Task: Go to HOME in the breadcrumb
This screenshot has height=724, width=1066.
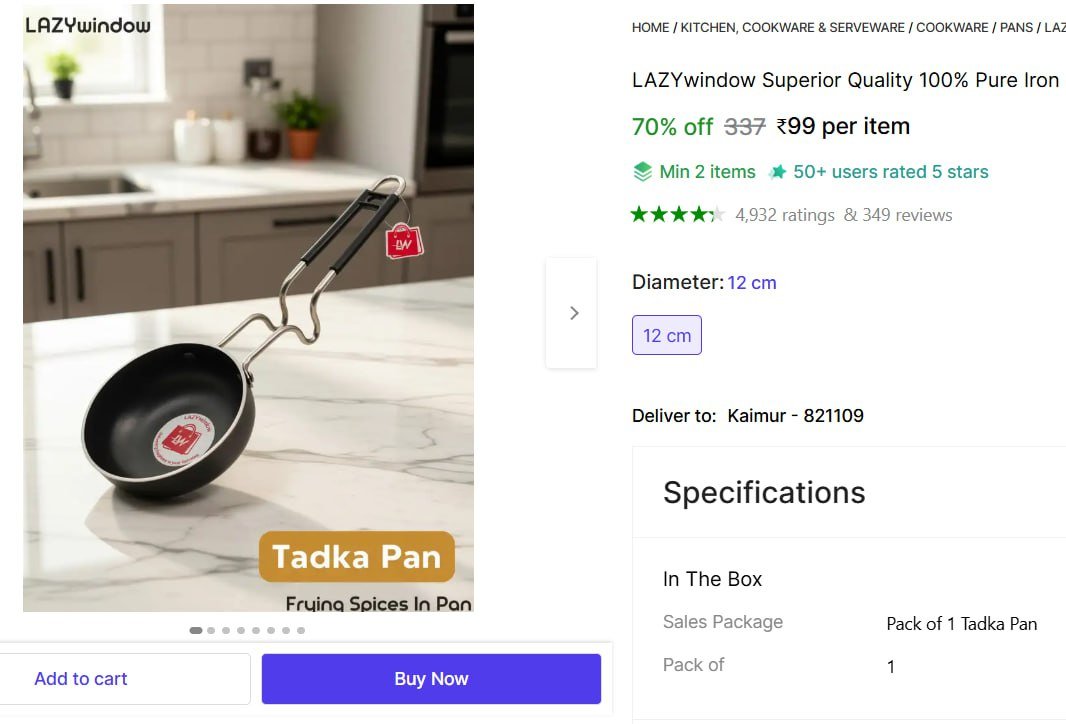Action: [x=650, y=27]
